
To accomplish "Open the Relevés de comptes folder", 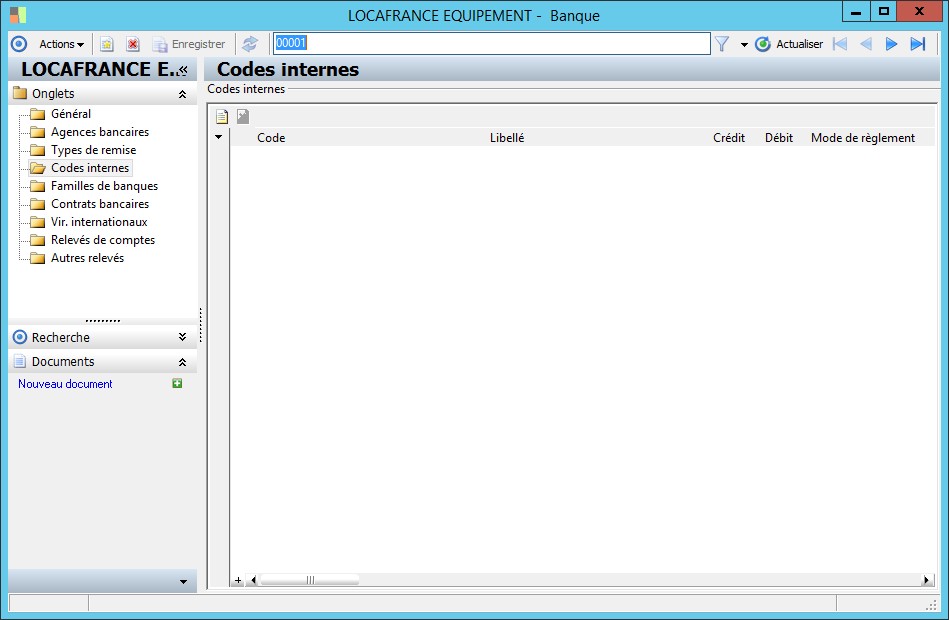I will tap(103, 240).
